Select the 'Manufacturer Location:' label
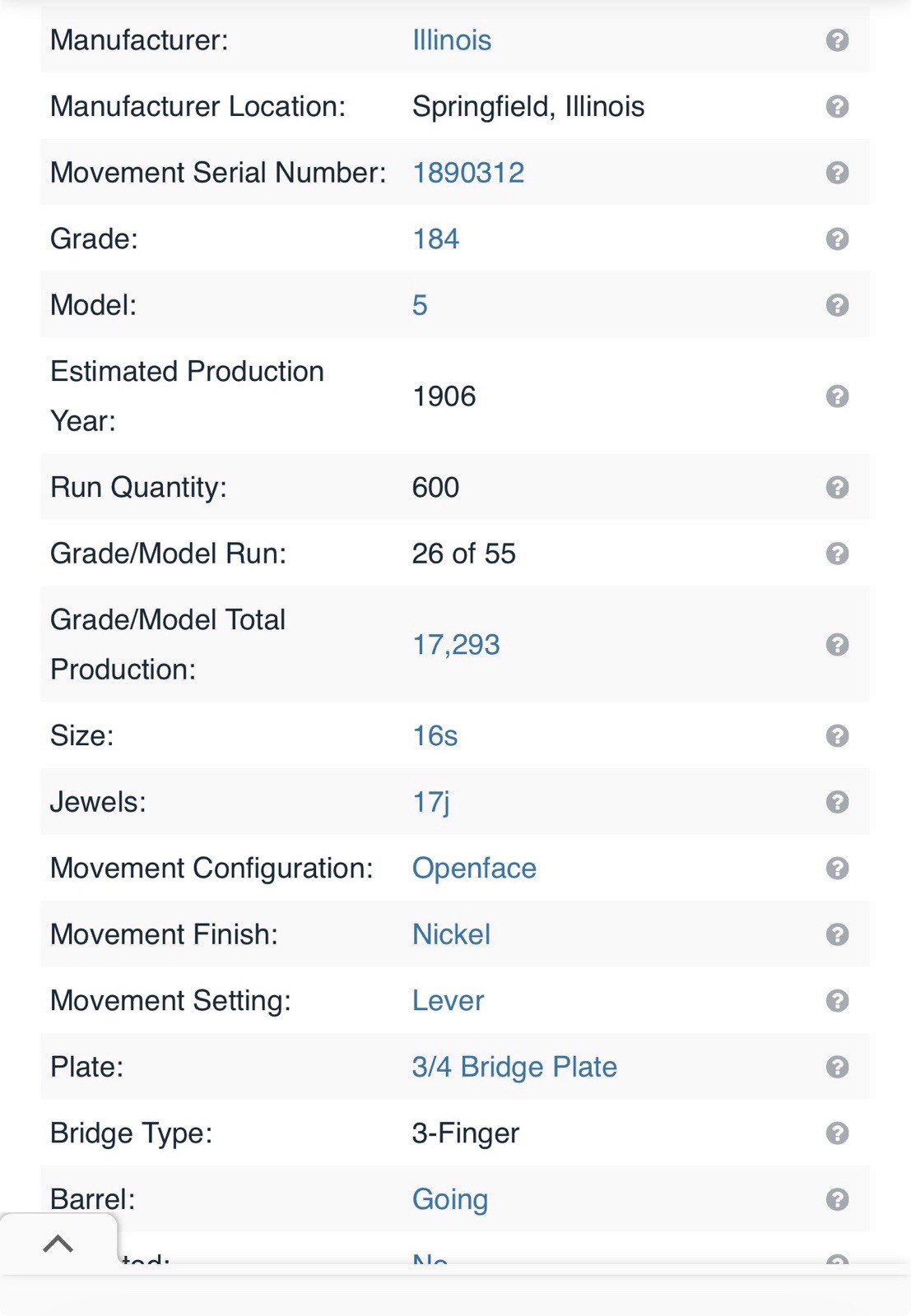This screenshot has height=1316, width=911. (198, 106)
